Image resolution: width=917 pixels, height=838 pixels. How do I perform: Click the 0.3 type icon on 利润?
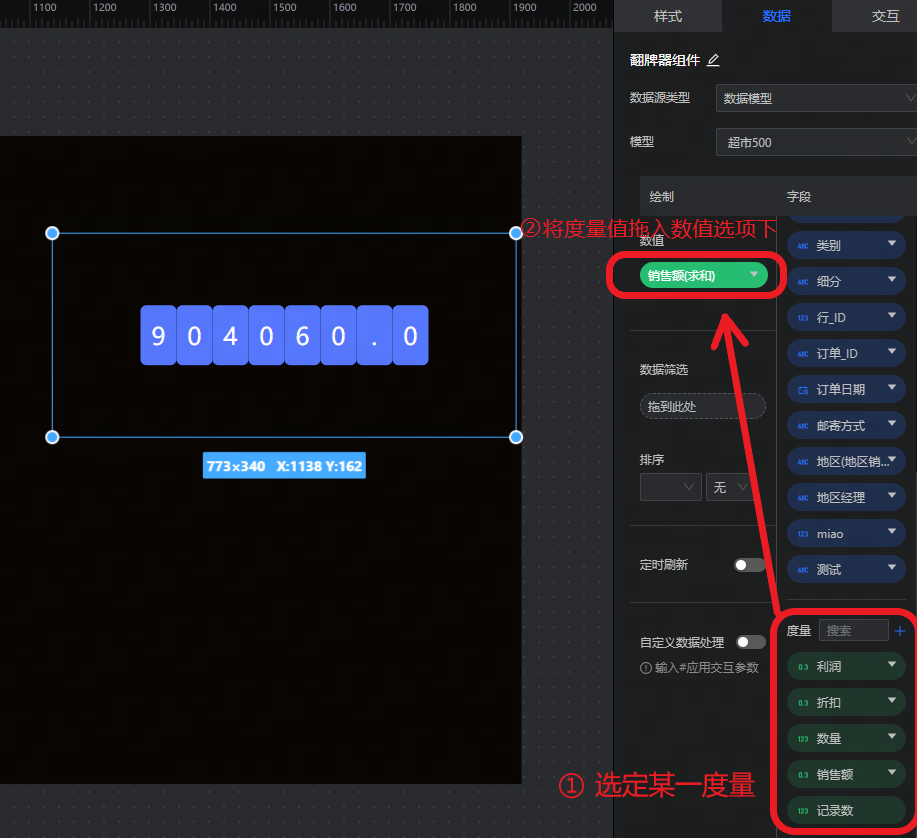tap(803, 667)
